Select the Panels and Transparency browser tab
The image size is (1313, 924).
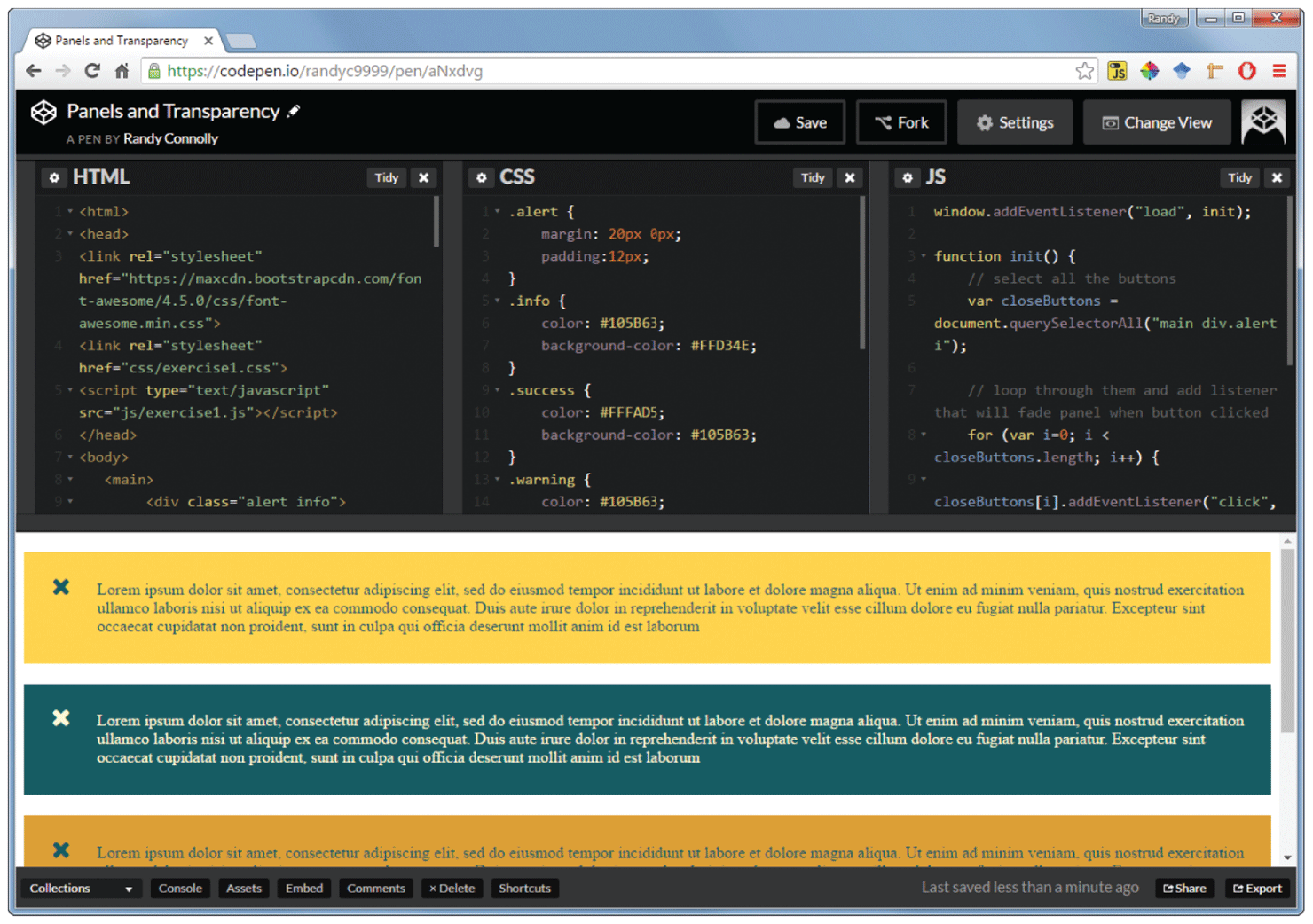(x=121, y=41)
